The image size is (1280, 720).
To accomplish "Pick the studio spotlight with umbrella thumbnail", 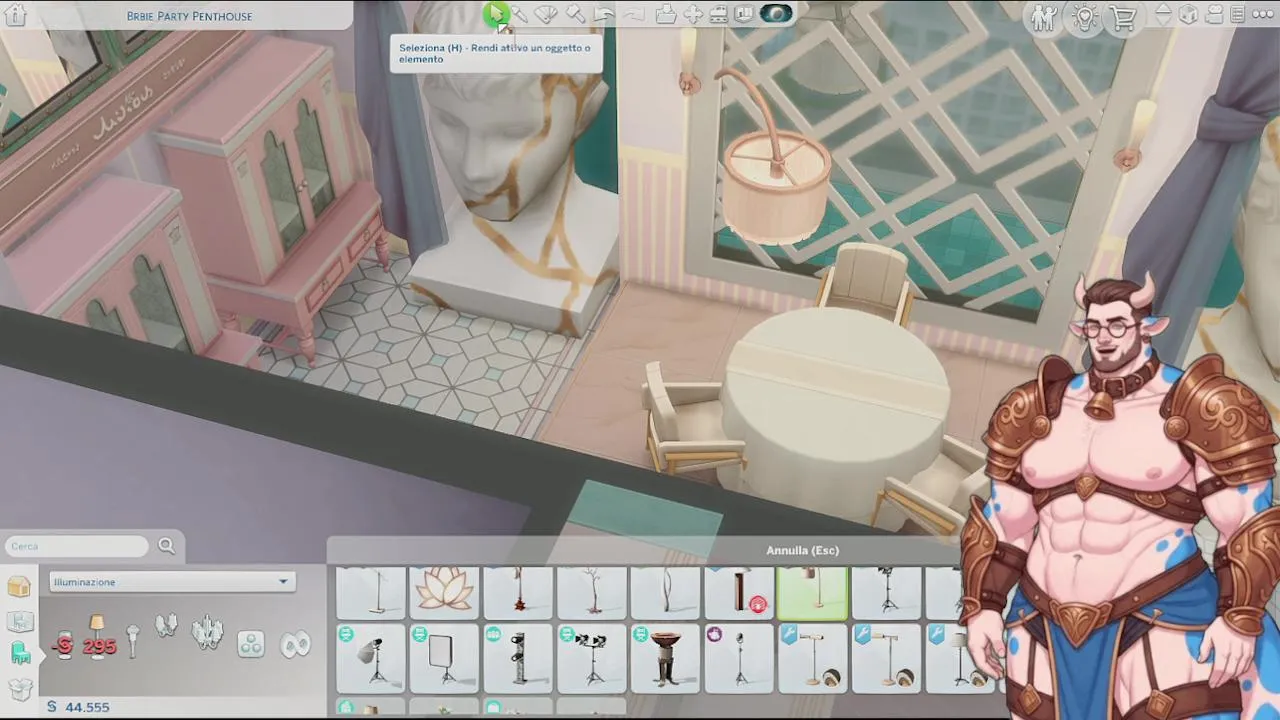I will coord(370,658).
